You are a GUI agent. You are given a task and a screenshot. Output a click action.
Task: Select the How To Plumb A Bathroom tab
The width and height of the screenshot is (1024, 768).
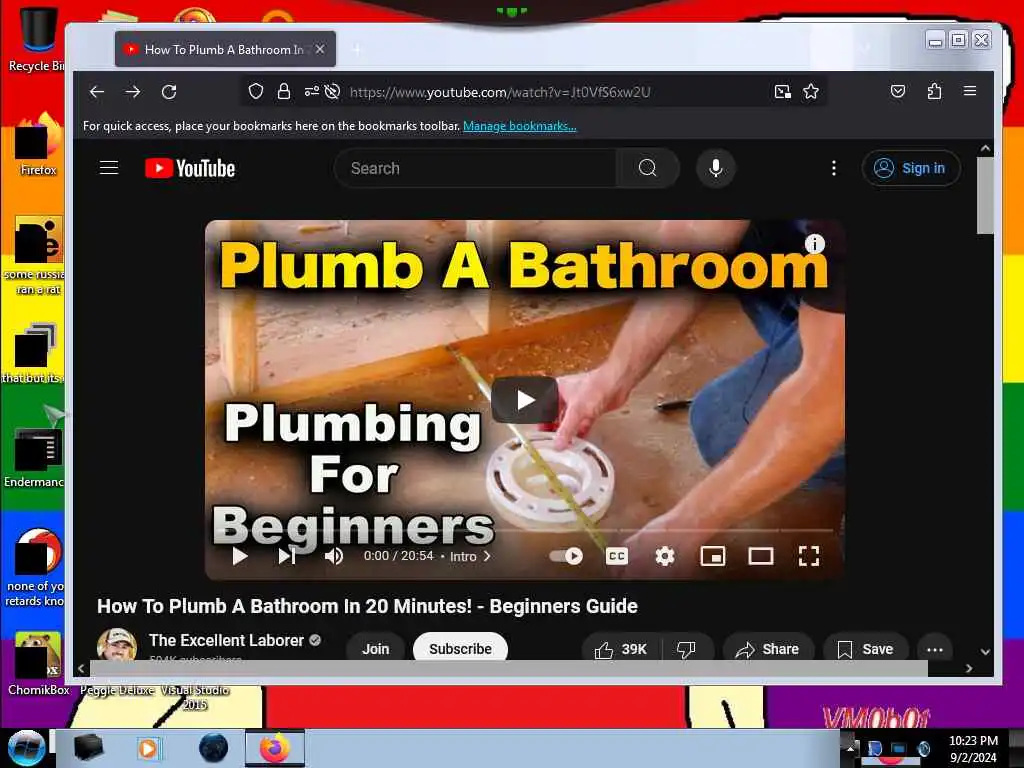click(x=225, y=50)
